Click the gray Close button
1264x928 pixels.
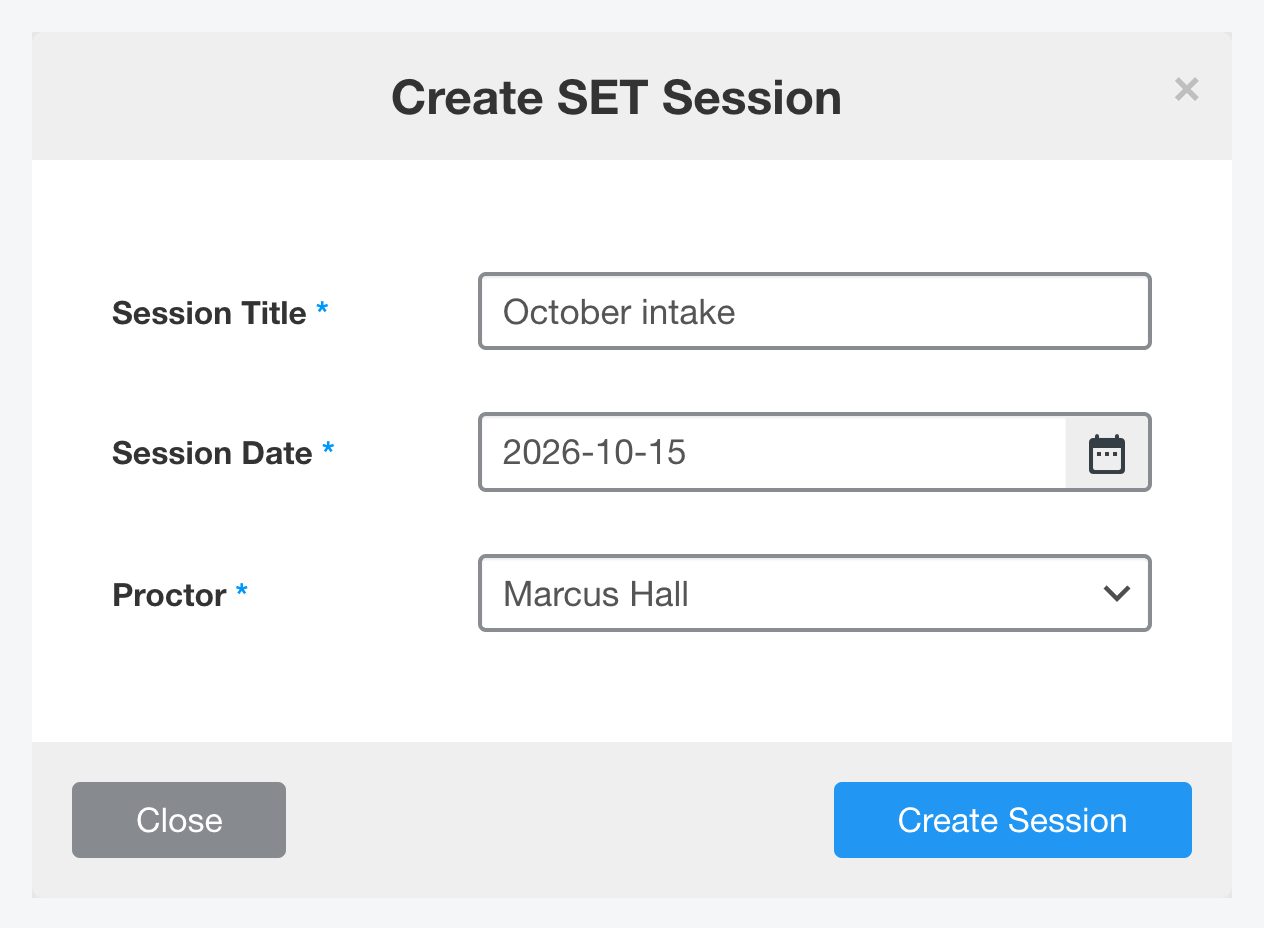[179, 820]
